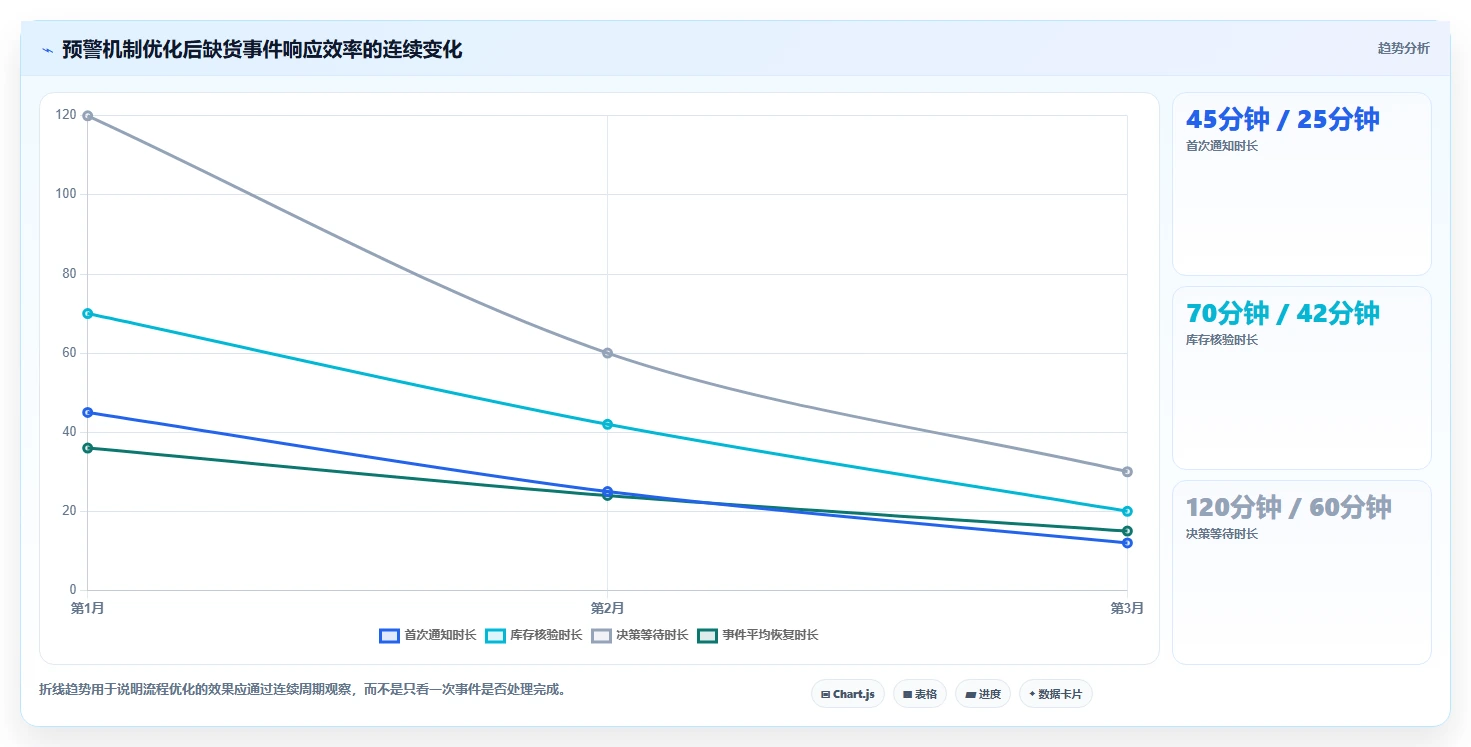
Task: Click the 首次通知时长 point at 第1月
Action: pyautogui.click(x=88, y=413)
